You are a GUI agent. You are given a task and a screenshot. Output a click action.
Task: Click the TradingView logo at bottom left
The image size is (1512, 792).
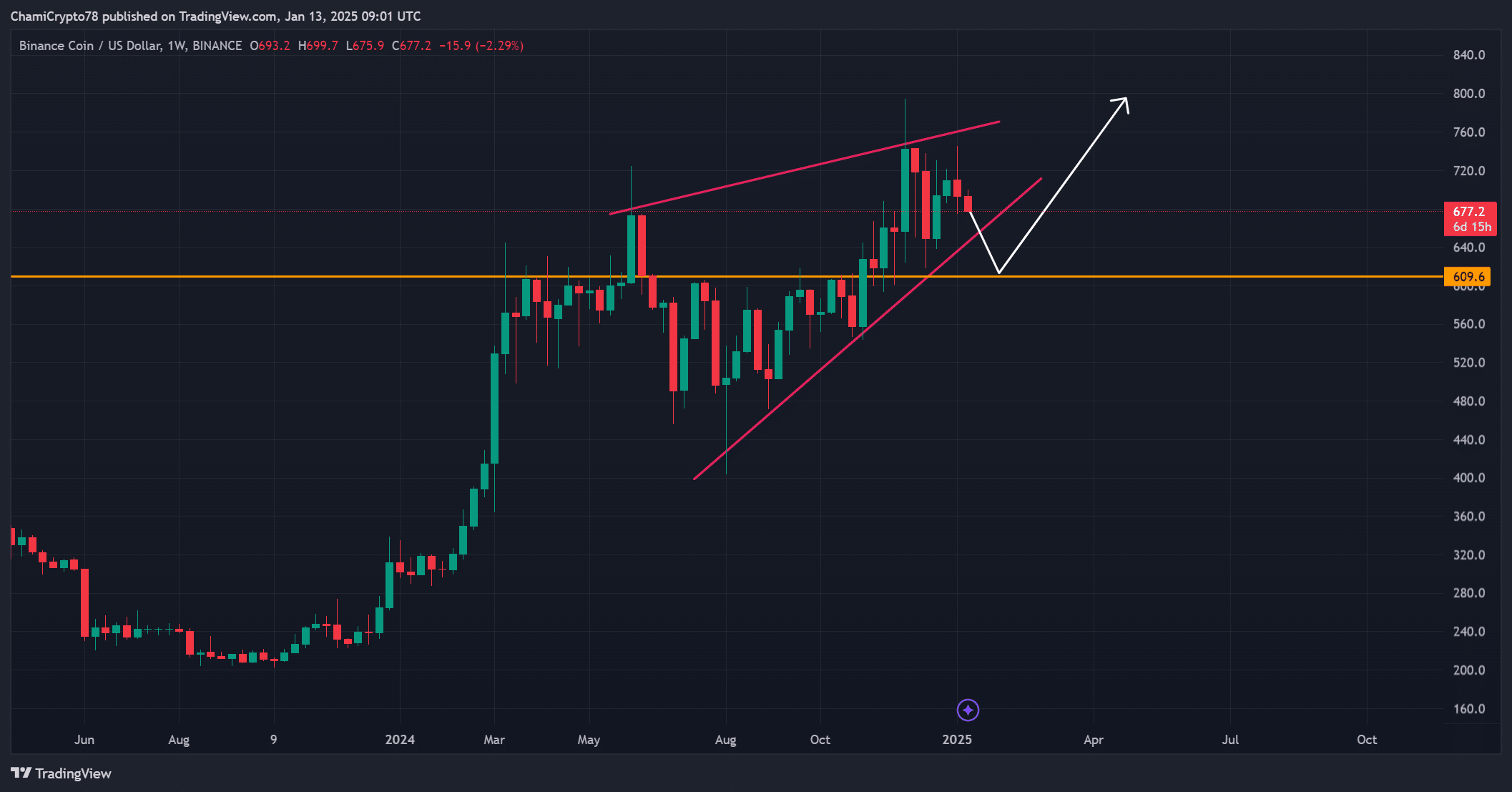pyautogui.click(x=61, y=773)
